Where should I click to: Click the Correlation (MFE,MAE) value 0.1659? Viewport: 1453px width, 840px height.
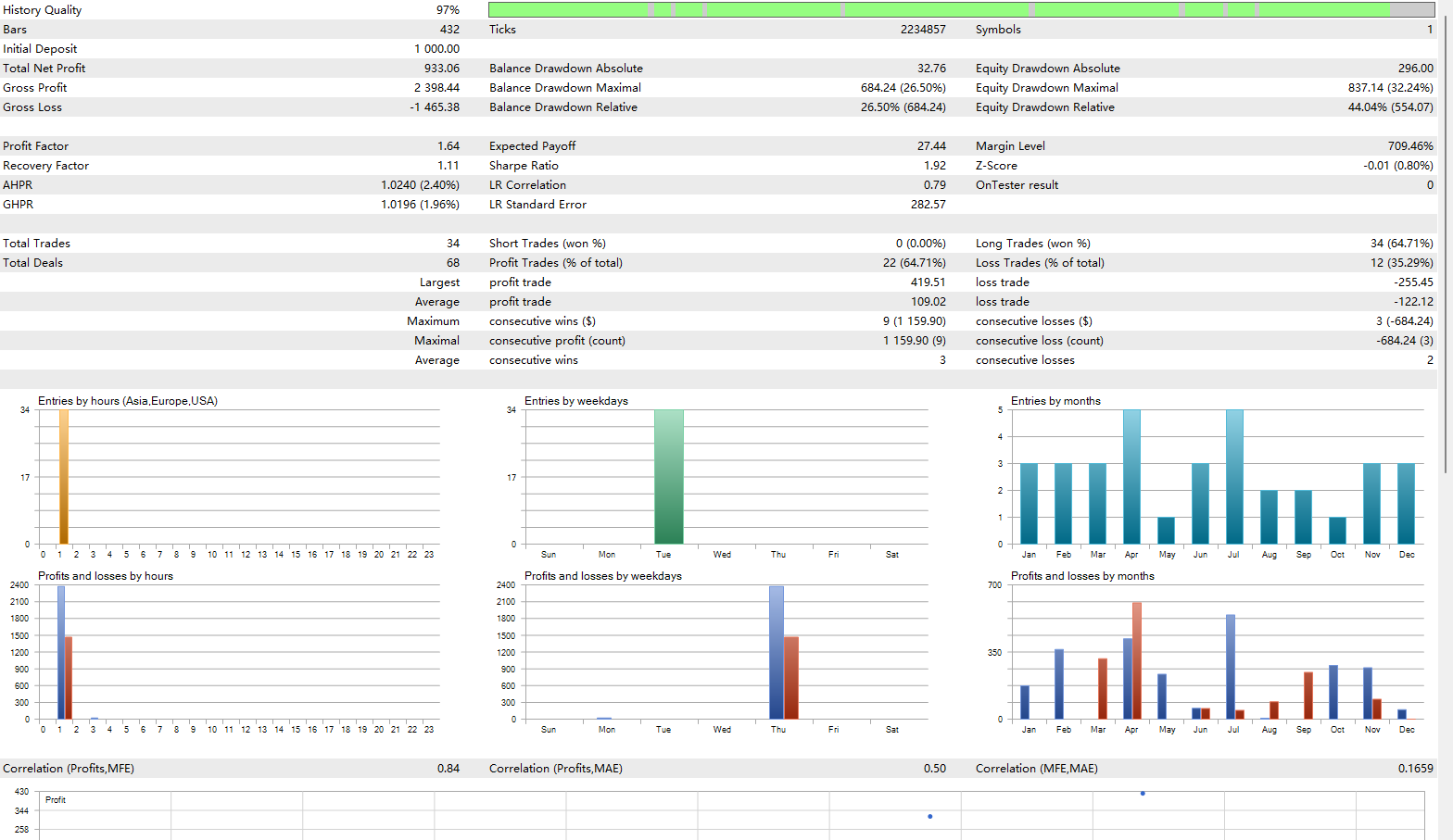[x=1416, y=768]
